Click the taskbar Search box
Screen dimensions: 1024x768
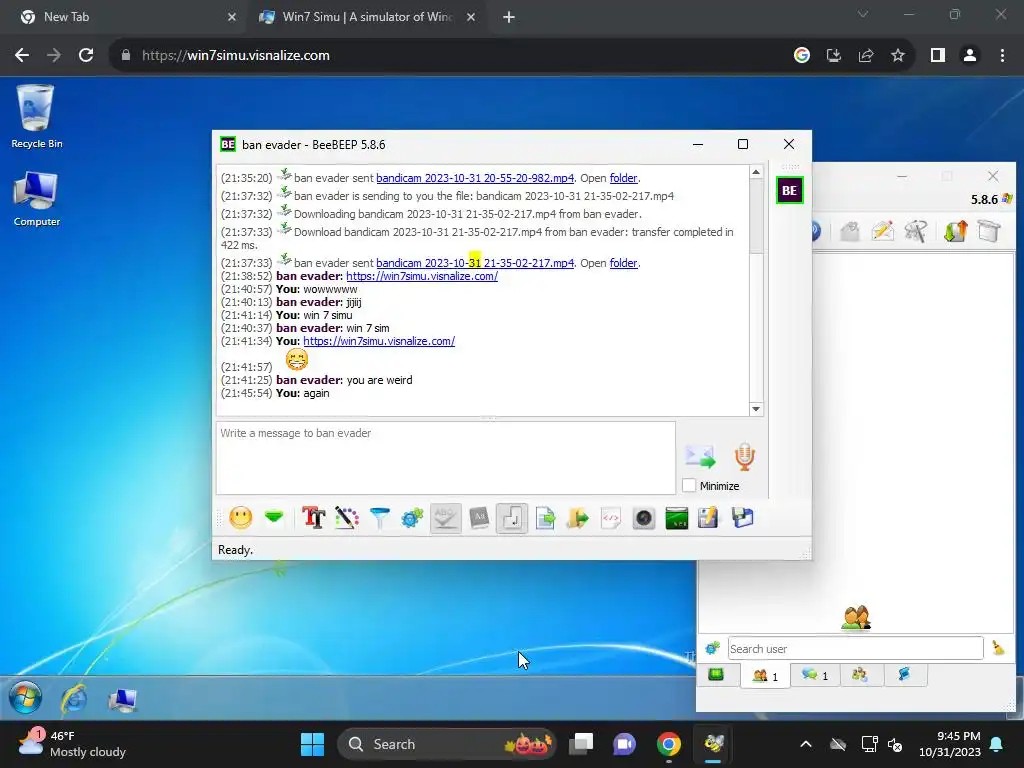(447, 744)
